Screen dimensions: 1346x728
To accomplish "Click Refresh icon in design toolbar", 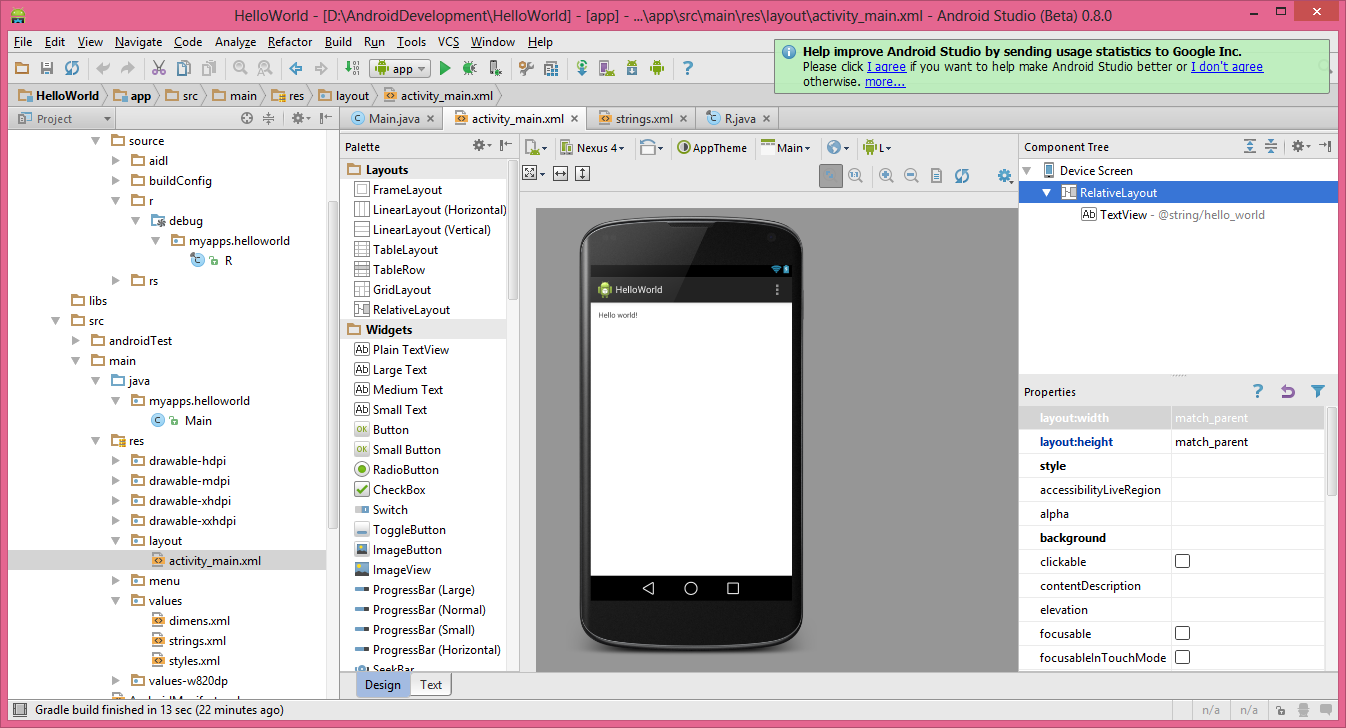I will (x=962, y=175).
